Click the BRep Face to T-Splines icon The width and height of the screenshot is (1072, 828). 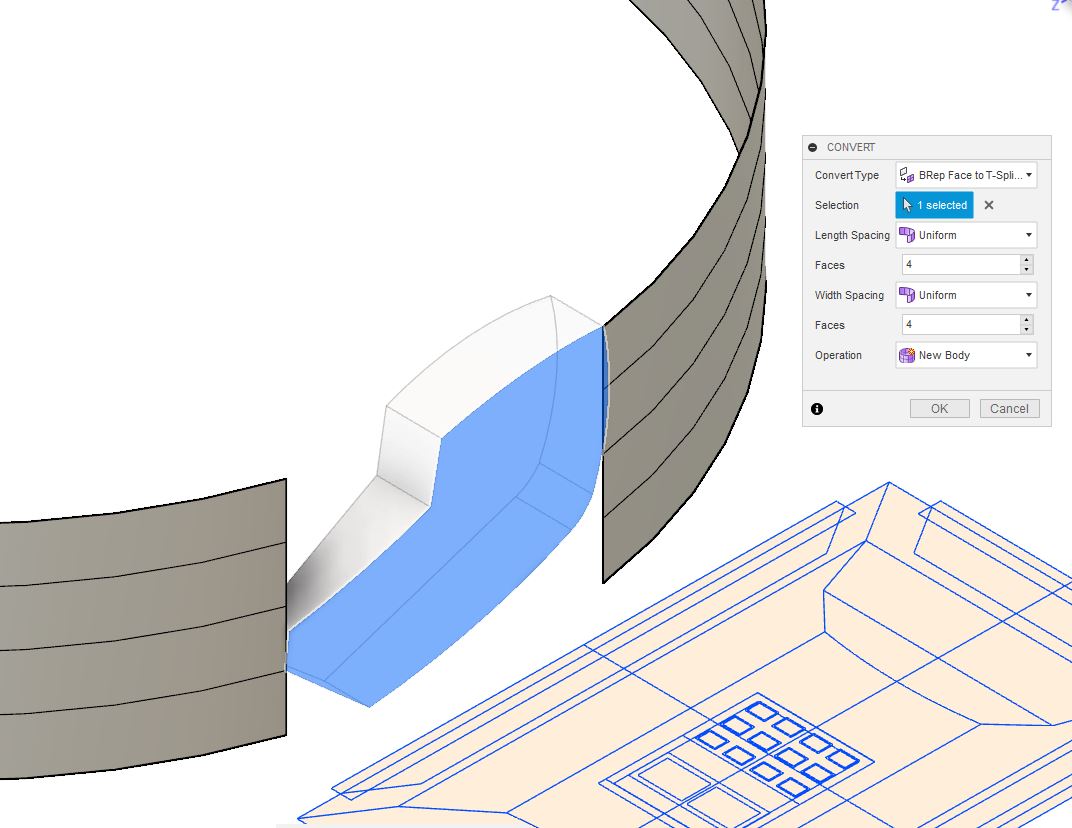[x=908, y=175]
